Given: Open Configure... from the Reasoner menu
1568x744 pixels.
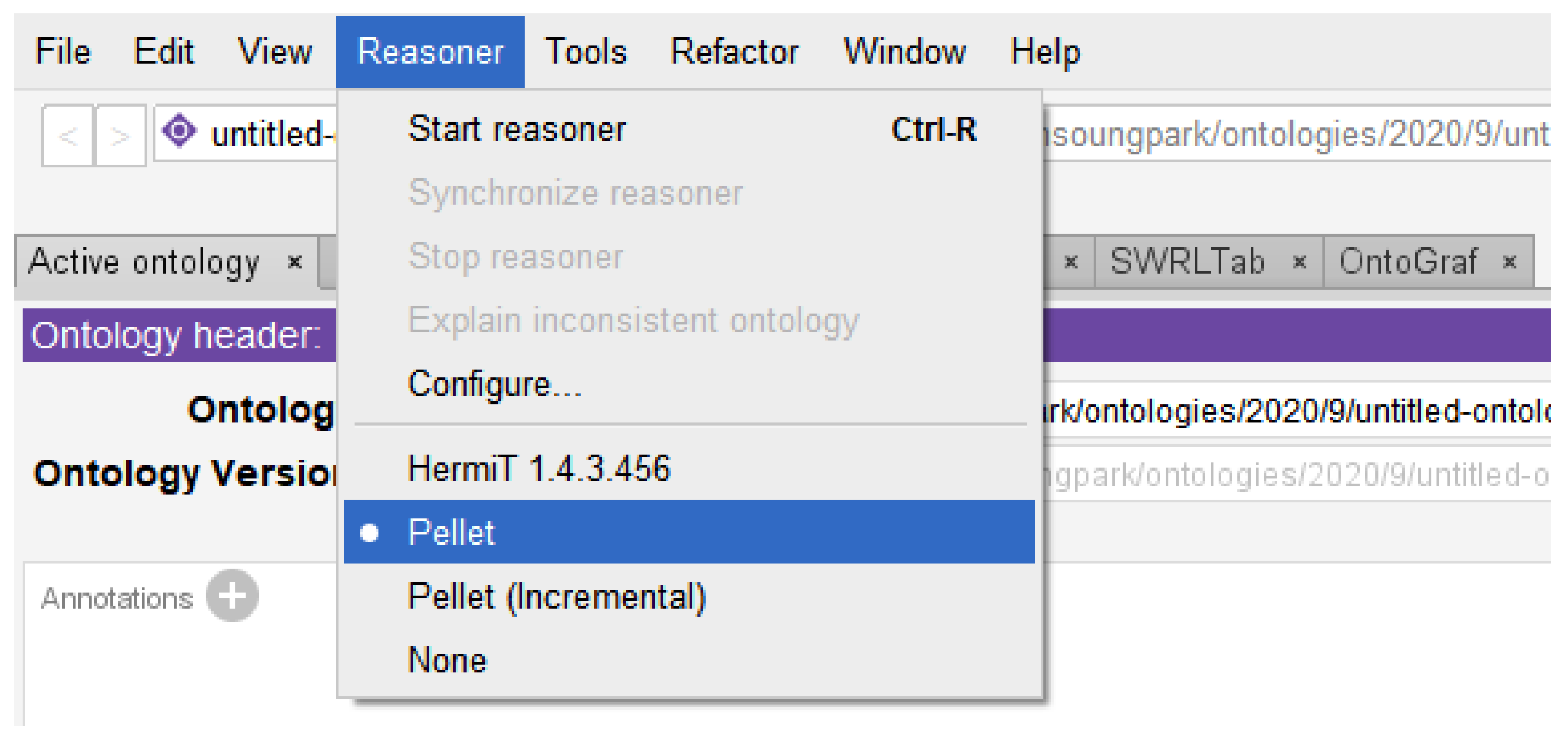Looking at the screenshot, I should pyautogui.click(x=494, y=384).
